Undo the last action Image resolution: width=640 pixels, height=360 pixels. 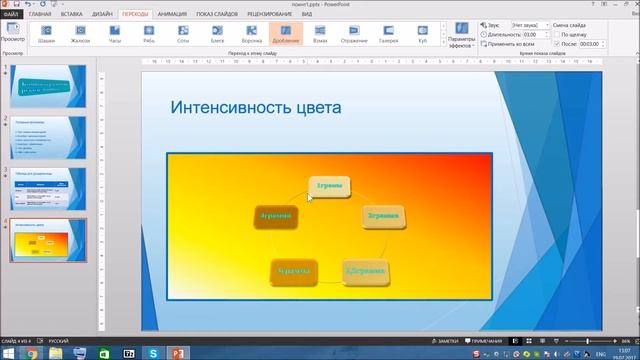[x=28, y=4]
